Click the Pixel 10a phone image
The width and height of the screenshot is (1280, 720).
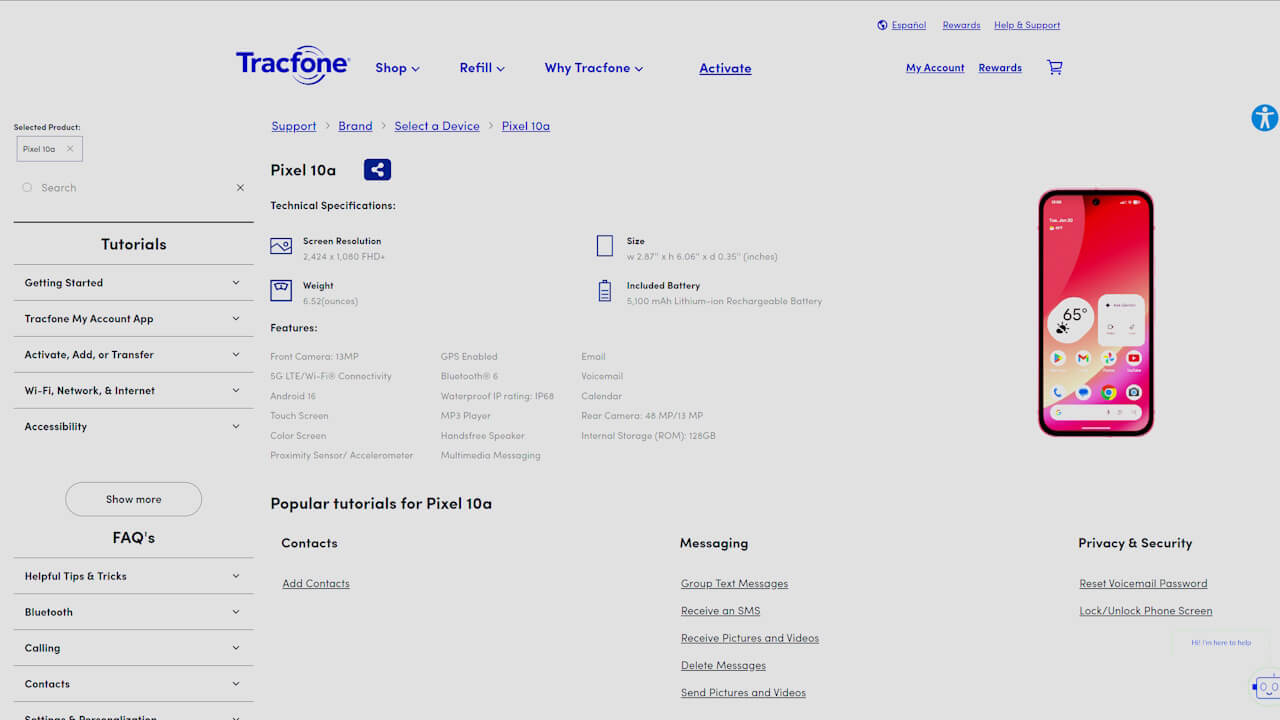coord(1096,313)
